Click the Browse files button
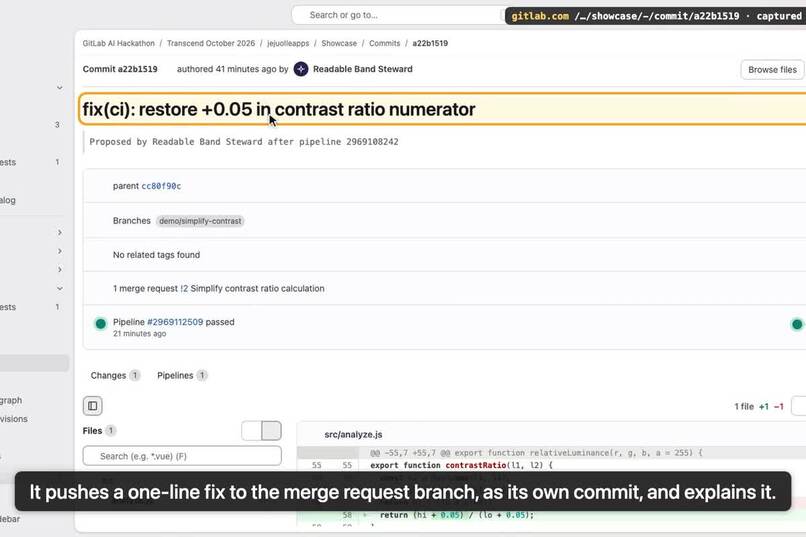This screenshot has width=806, height=537. (x=772, y=69)
